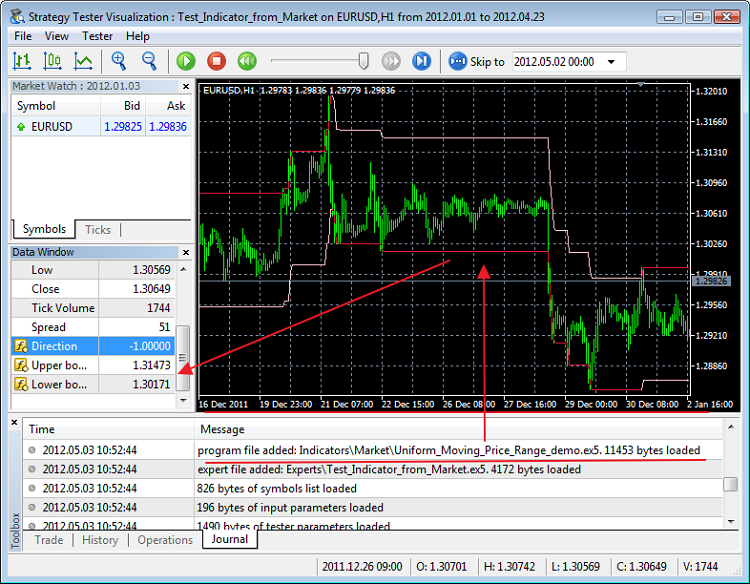The image size is (750, 584).
Task: Click the status bar open price O: 1.30701
Action: 441,567
